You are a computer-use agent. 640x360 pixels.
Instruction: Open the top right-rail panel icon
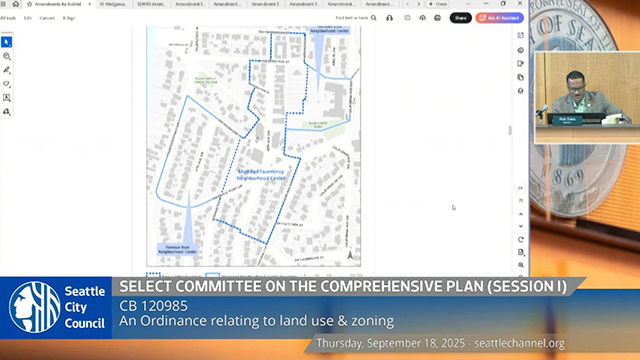pyautogui.click(x=520, y=36)
